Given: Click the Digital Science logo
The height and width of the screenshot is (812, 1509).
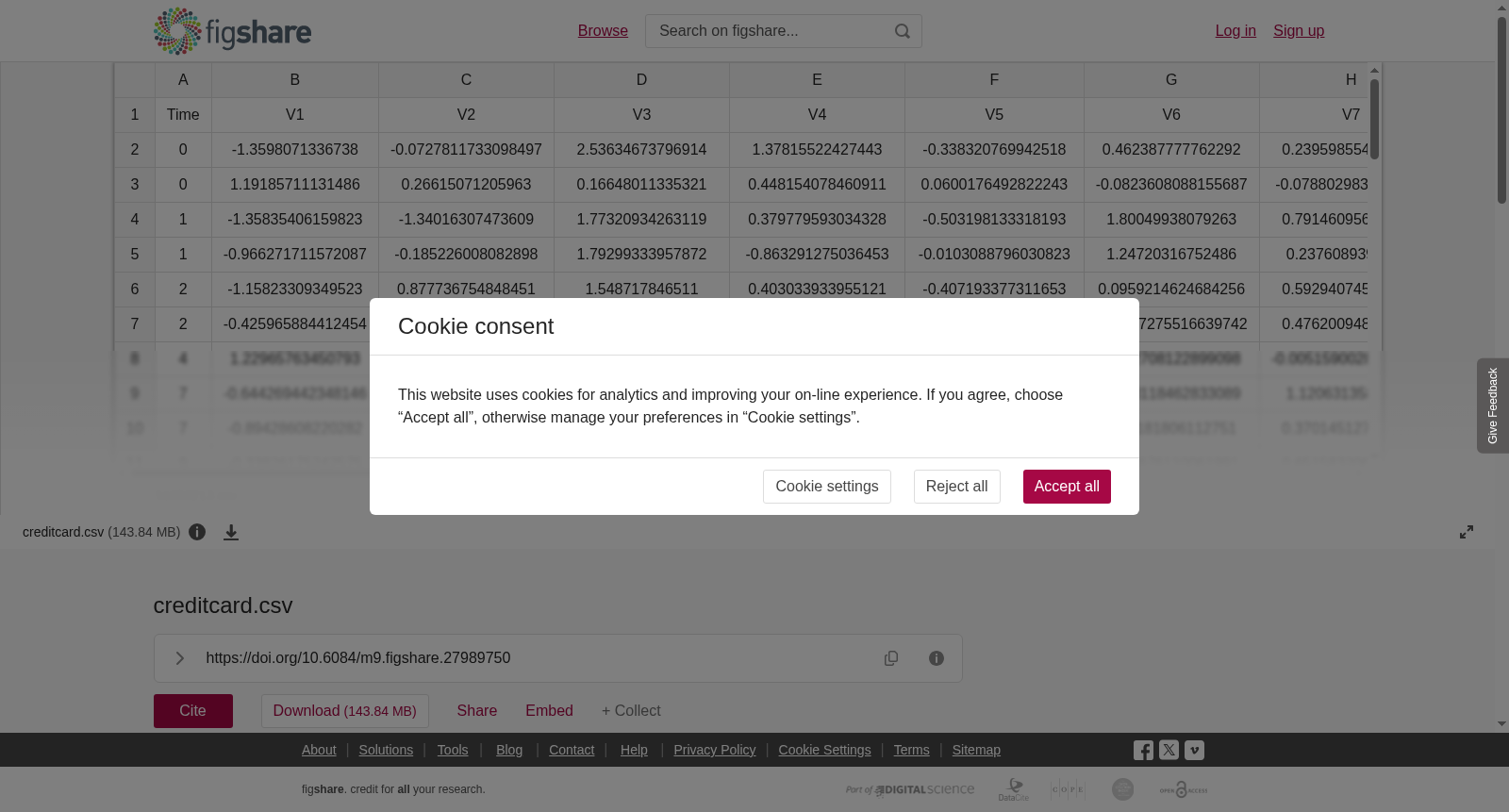Looking at the screenshot, I should coord(910,789).
